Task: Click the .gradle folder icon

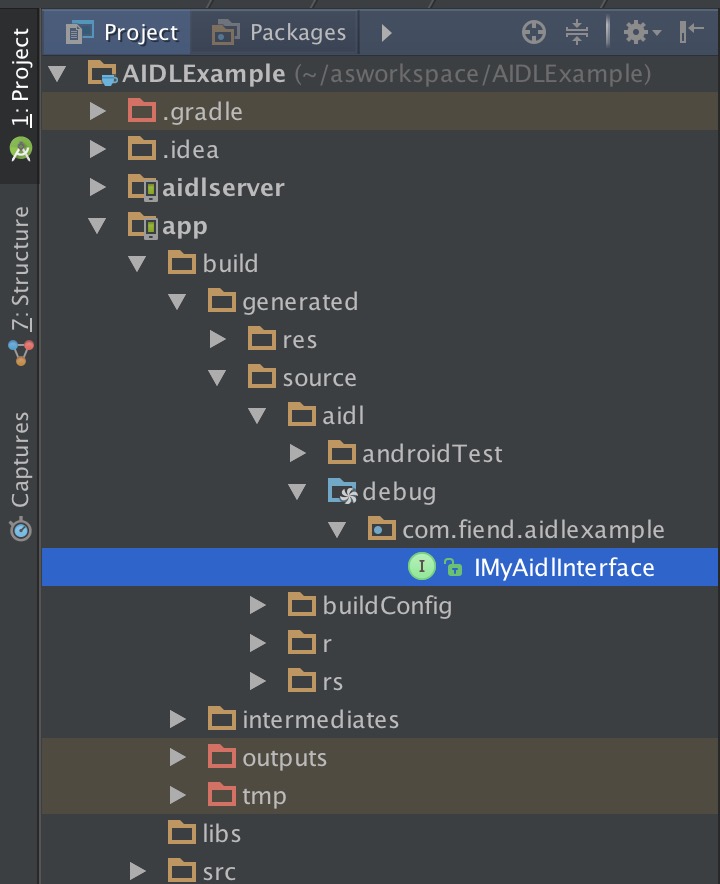Action: click(x=143, y=112)
